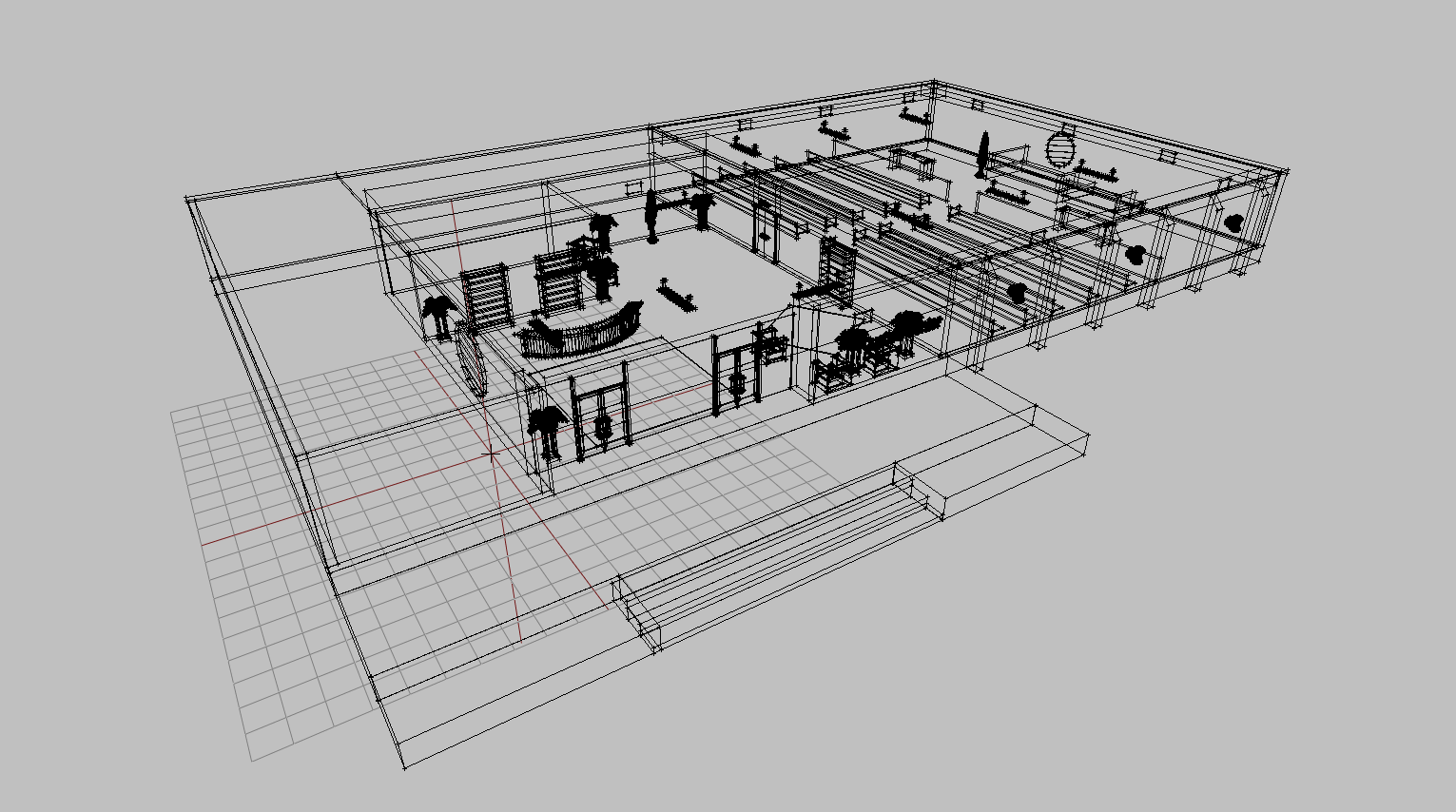Screen dimensions: 1456x812
Task: Select the table and chairs group
Action: pos(865,352)
